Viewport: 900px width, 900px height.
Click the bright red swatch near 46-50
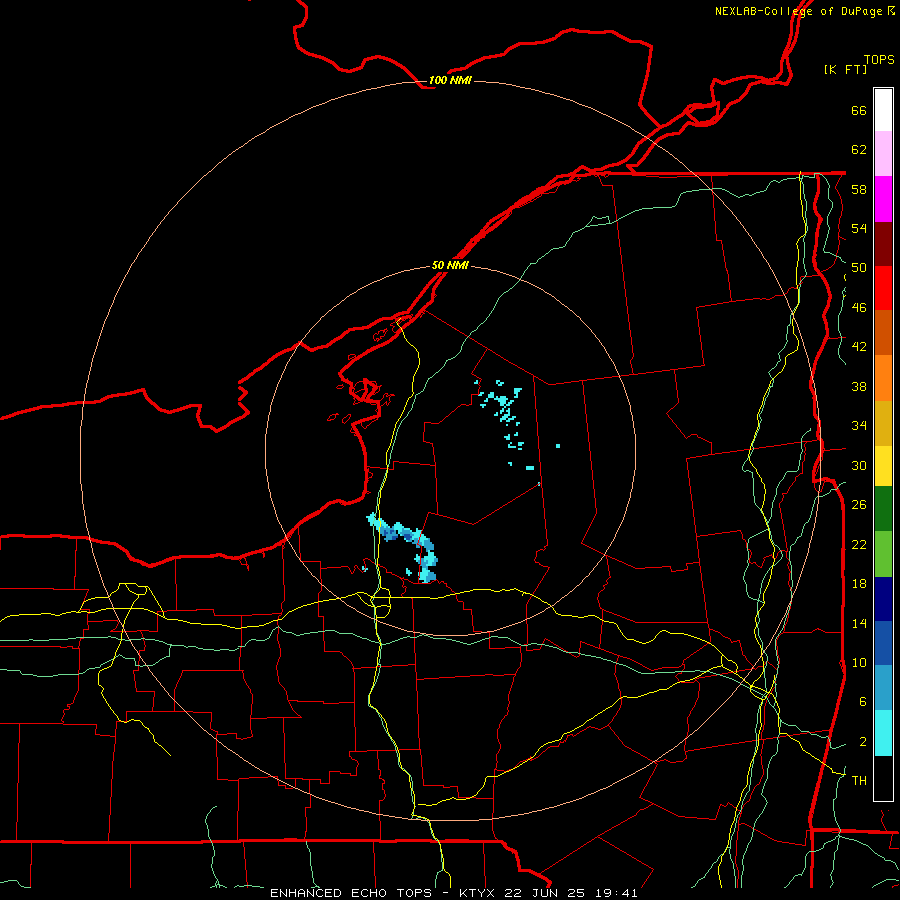[883, 288]
